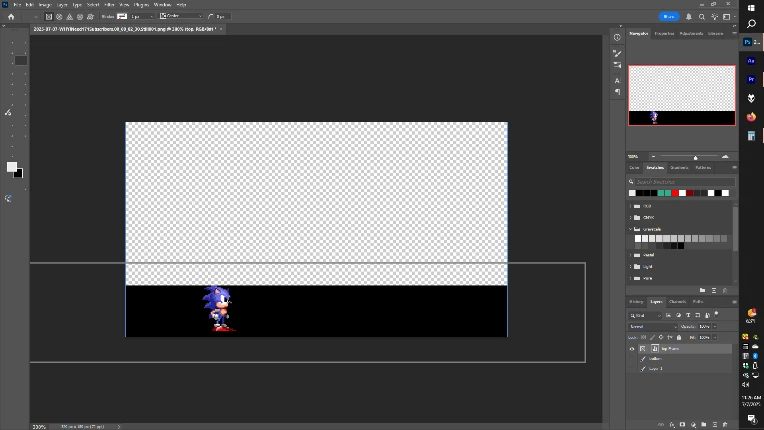The height and width of the screenshot is (430, 764).
Task: Create a new swatch group folder icon
Action: (x=703, y=290)
